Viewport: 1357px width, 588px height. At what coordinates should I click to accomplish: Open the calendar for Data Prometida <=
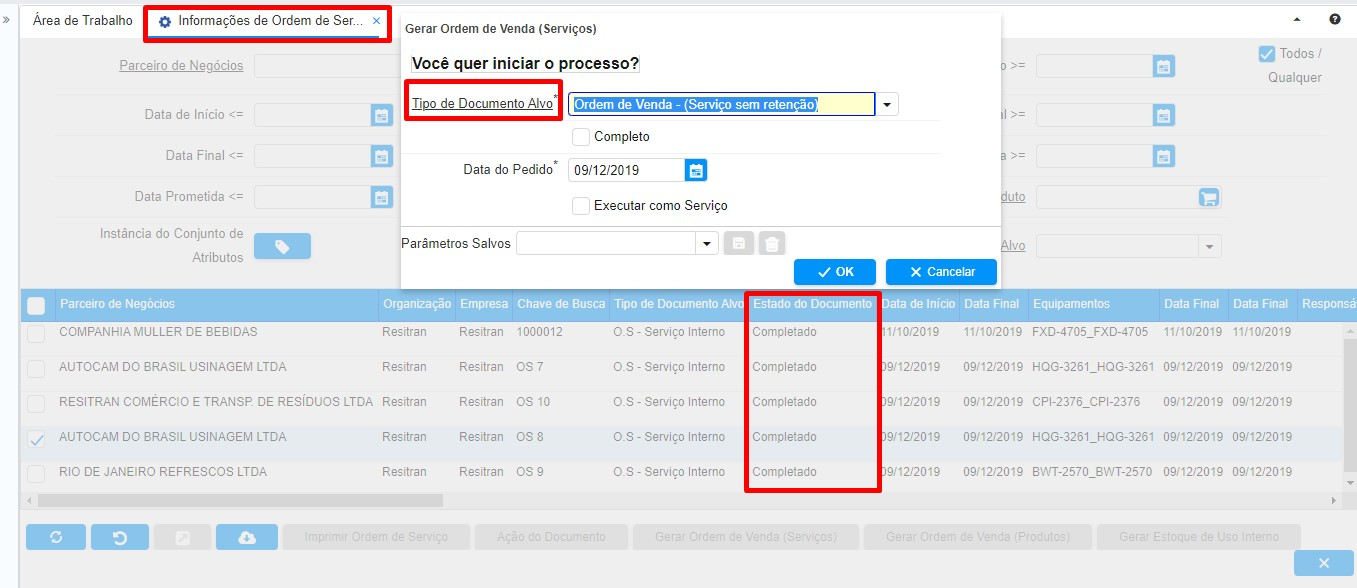[x=382, y=197]
